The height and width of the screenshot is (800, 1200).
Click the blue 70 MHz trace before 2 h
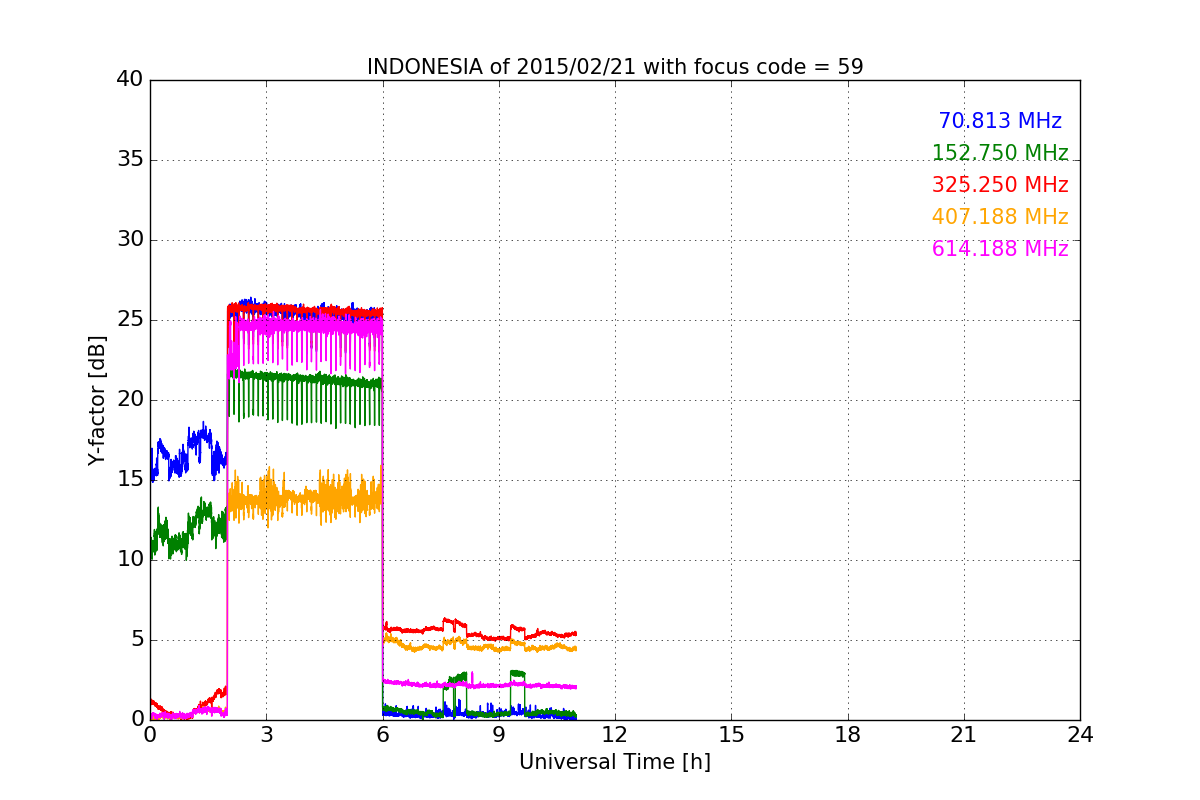click(190, 452)
